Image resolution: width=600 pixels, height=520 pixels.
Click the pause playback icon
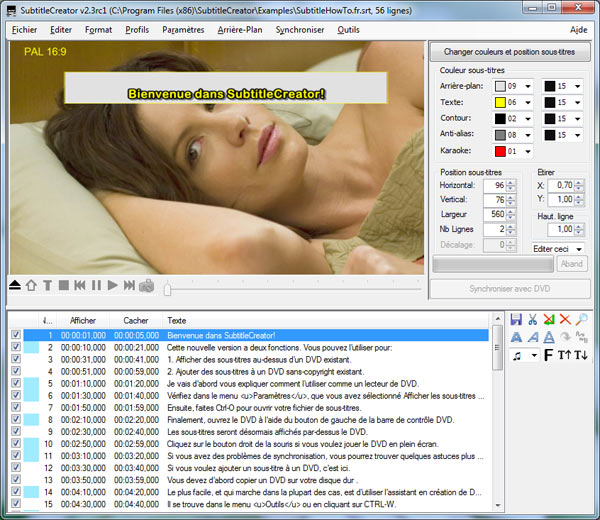coord(96,285)
